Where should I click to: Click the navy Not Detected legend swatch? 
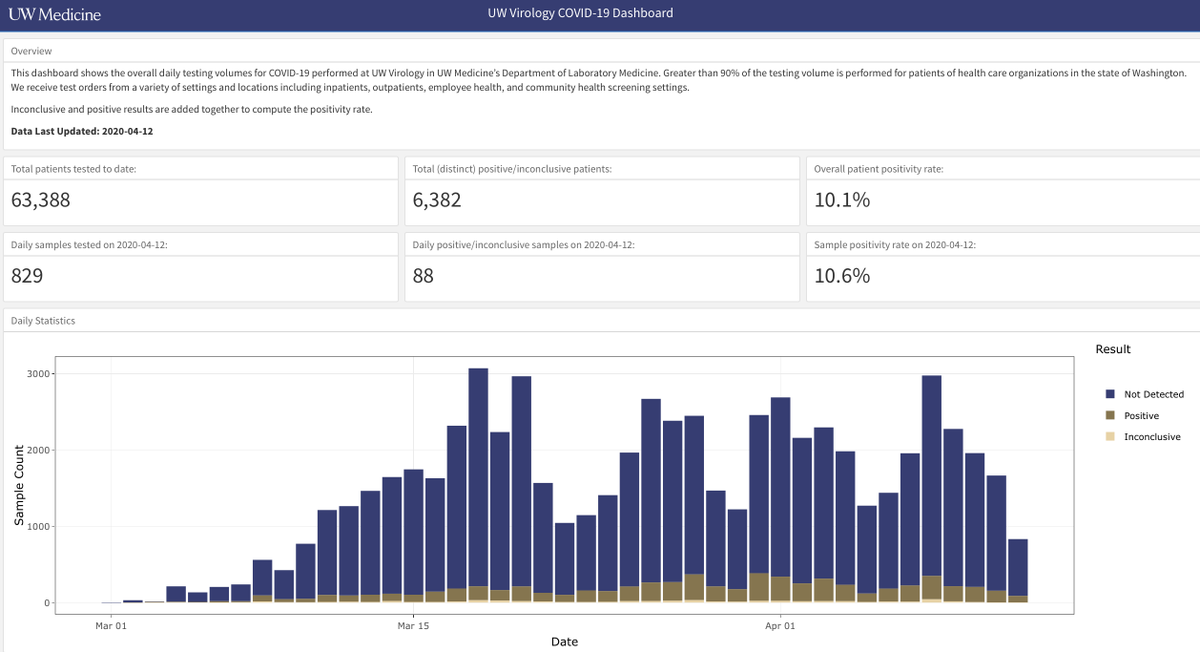1110,394
